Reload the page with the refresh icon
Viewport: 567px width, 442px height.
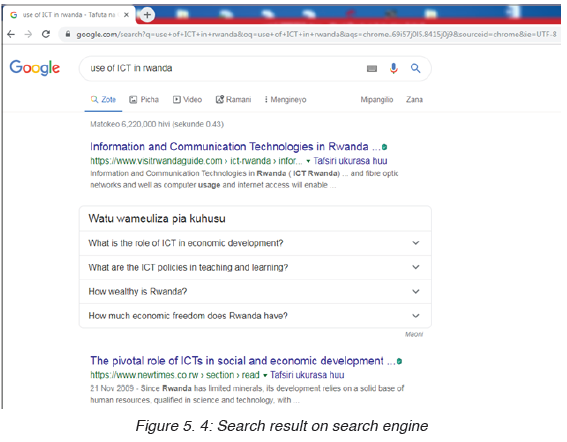tap(46, 34)
